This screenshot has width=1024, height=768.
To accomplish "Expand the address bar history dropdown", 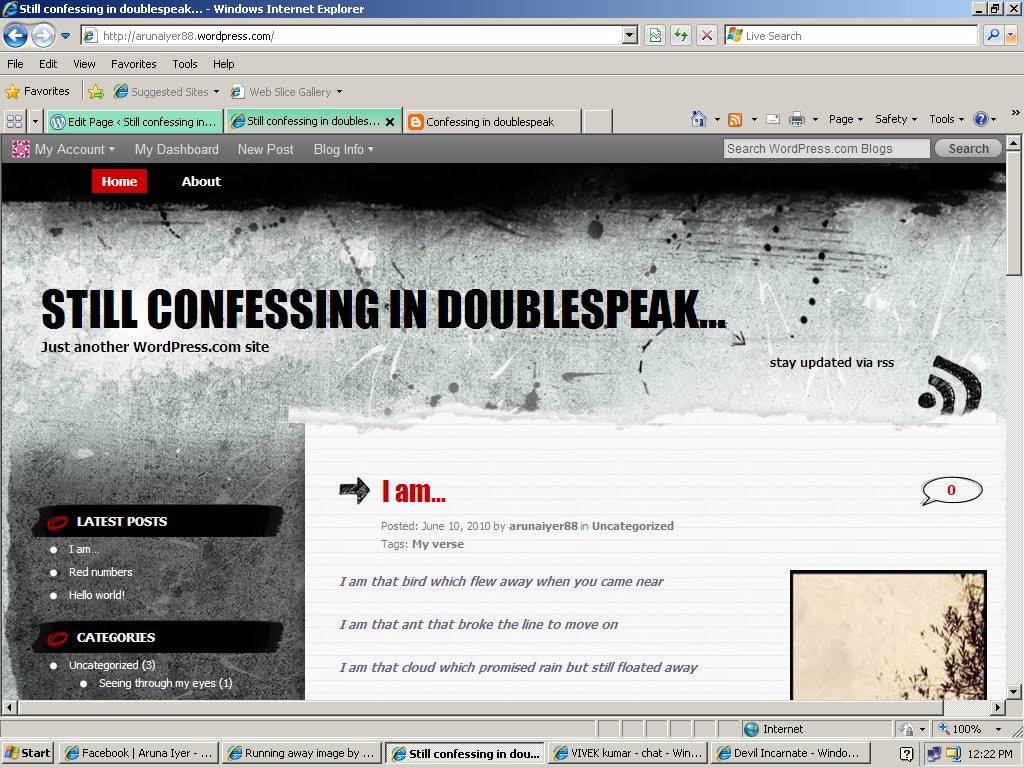I will click(x=630, y=36).
